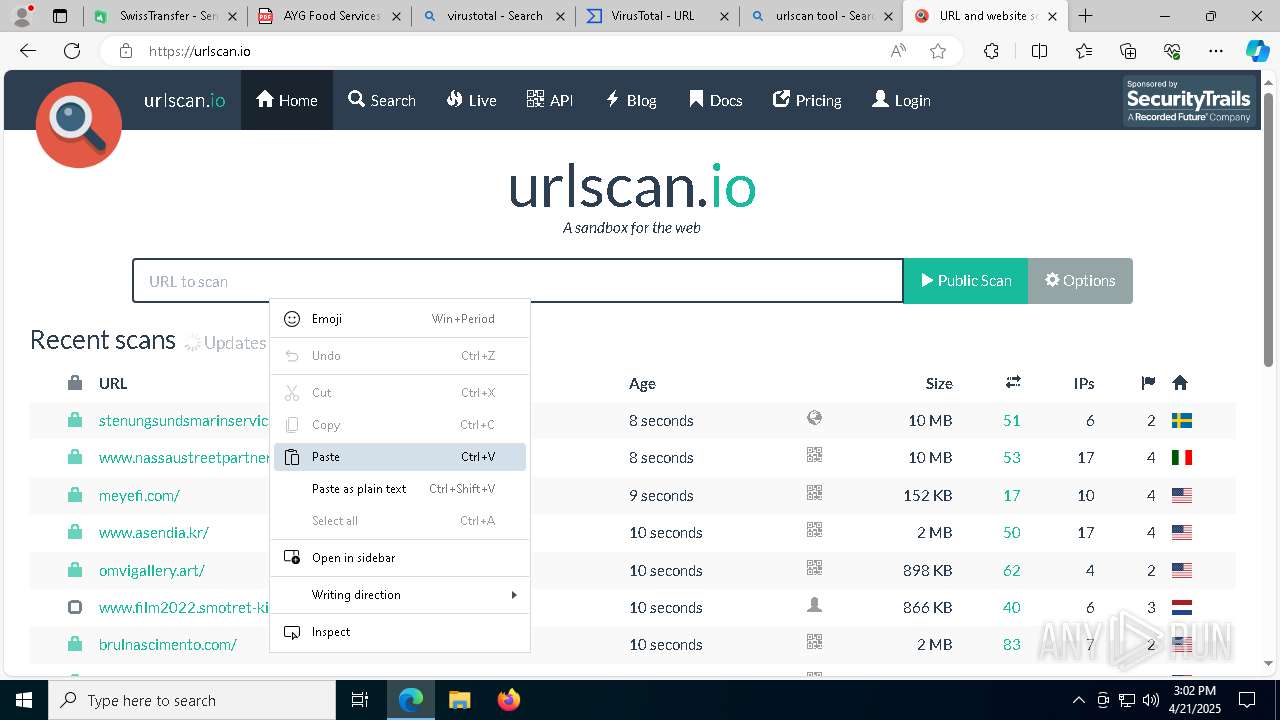The width and height of the screenshot is (1280, 720).
Task: Choose Paste as plain text
Action: [400, 489]
